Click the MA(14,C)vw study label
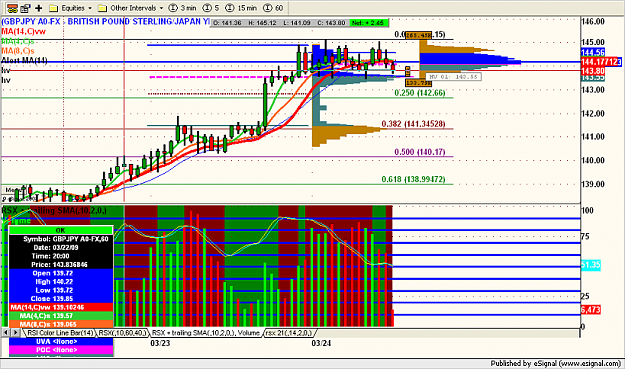Image resolution: width=625 pixels, height=369 pixels. (x=24, y=31)
